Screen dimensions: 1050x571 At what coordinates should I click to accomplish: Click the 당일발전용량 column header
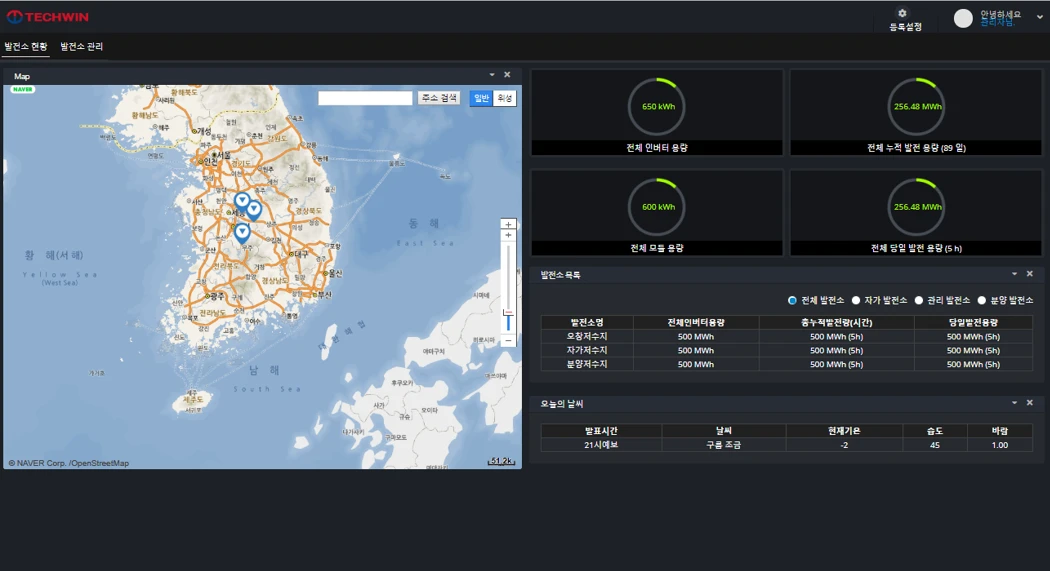click(x=973, y=323)
